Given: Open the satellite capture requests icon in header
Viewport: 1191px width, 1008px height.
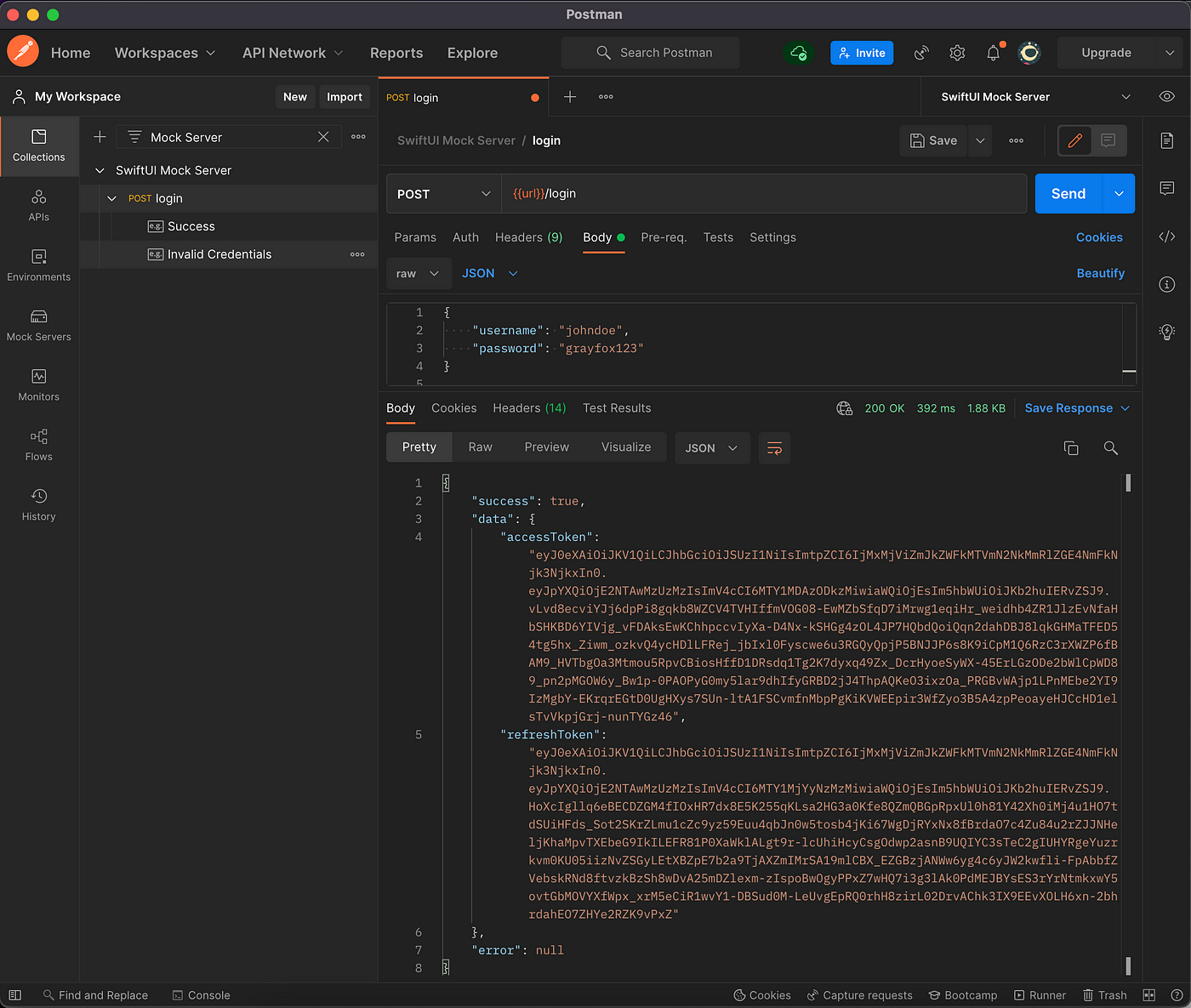Looking at the screenshot, I should [921, 53].
